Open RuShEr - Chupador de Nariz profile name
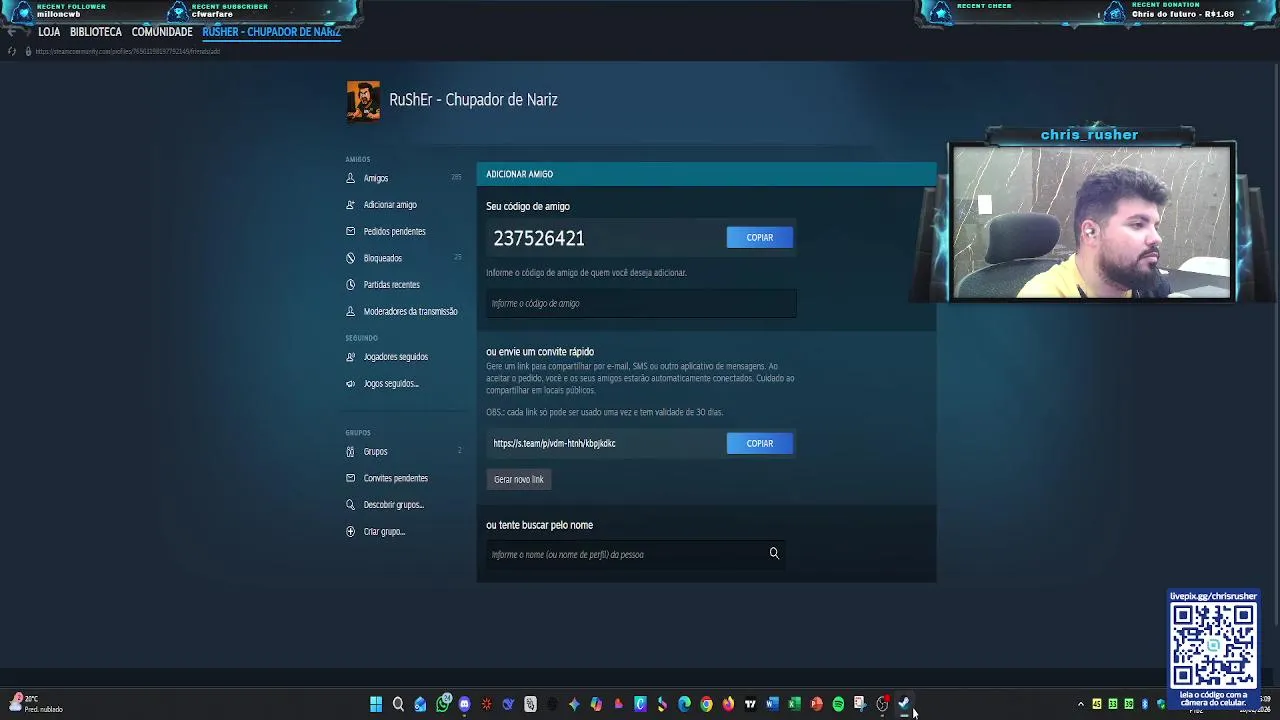 coord(473,100)
